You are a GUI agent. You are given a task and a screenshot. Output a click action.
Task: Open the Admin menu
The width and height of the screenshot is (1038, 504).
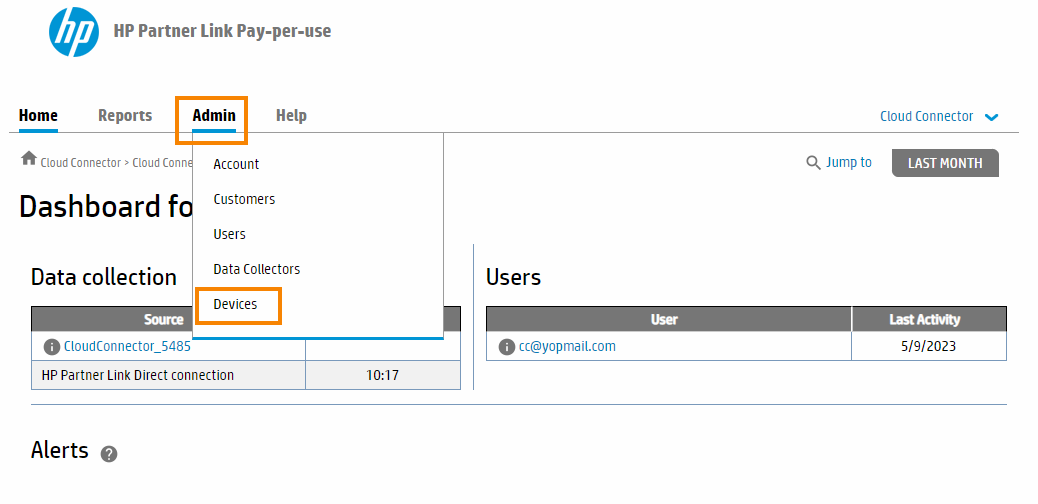pos(214,116)
